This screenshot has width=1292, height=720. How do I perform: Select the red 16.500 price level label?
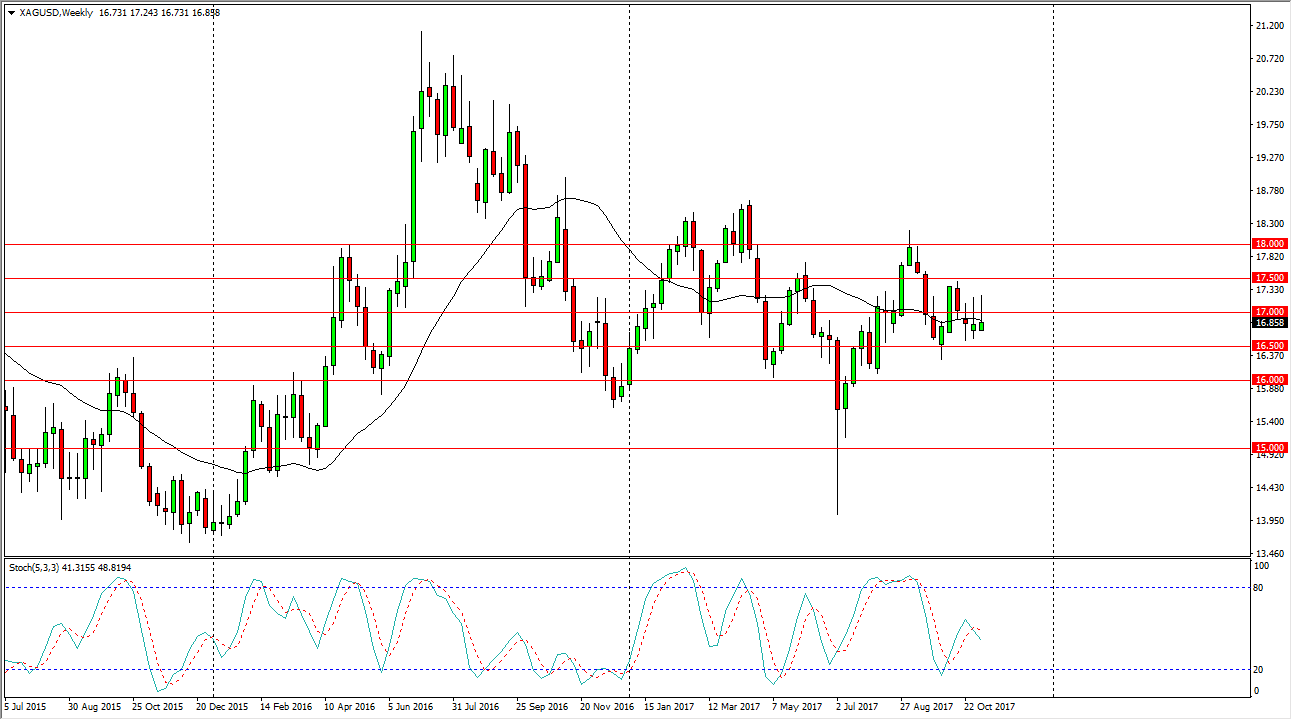1270,346
